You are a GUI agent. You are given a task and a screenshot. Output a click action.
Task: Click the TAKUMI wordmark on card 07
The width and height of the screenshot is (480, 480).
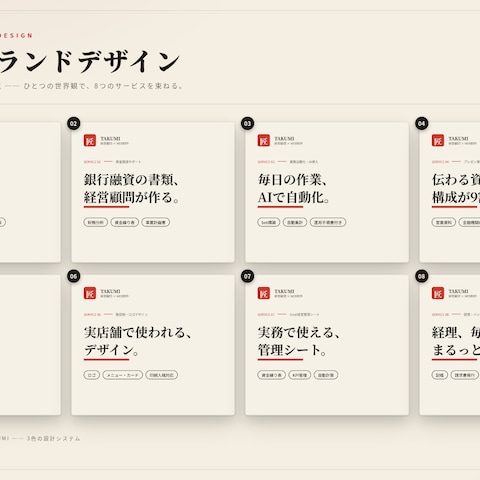click(x=284, y=291)
